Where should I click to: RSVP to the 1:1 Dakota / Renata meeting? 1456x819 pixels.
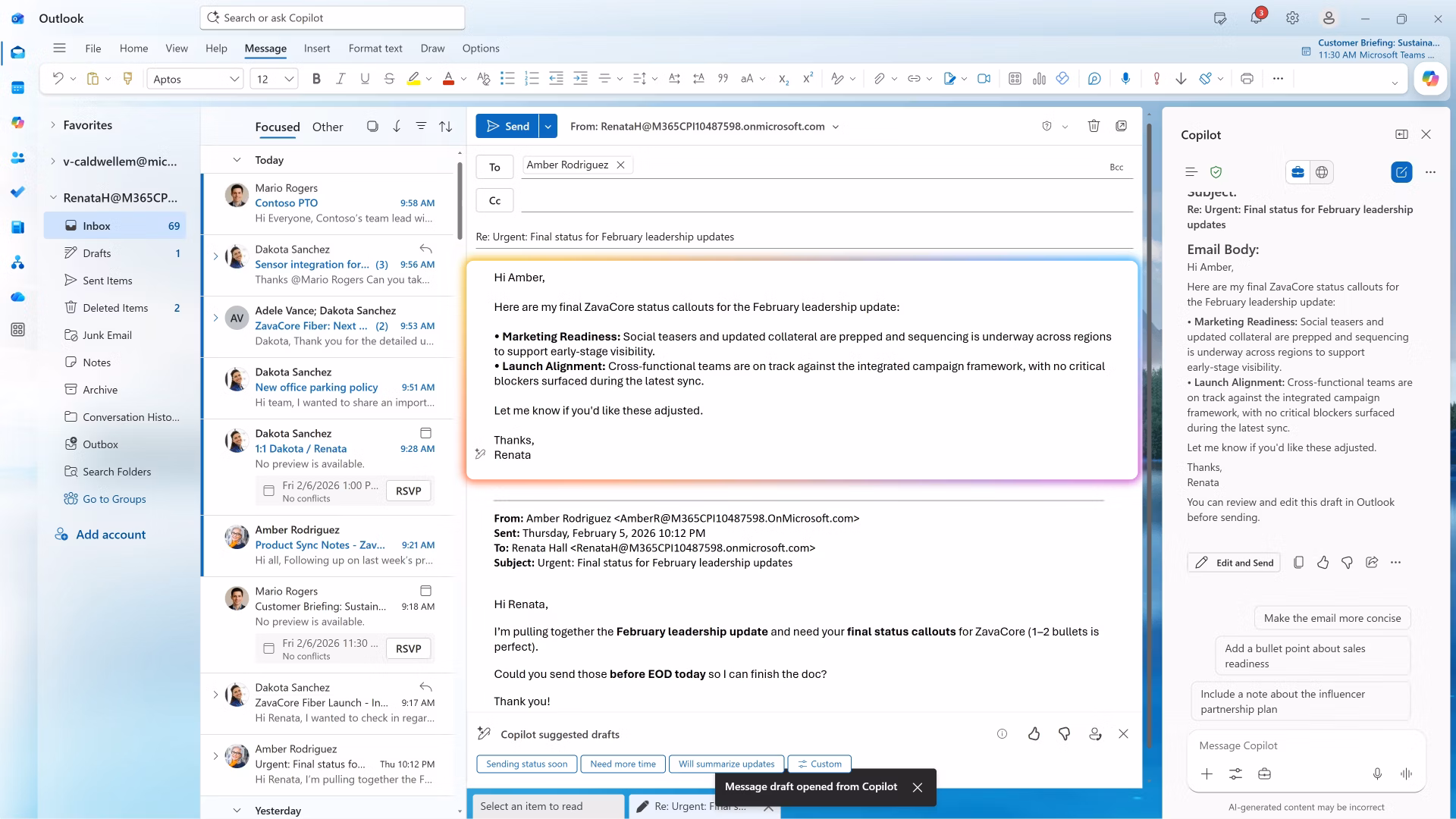click(x=408, y=491)
